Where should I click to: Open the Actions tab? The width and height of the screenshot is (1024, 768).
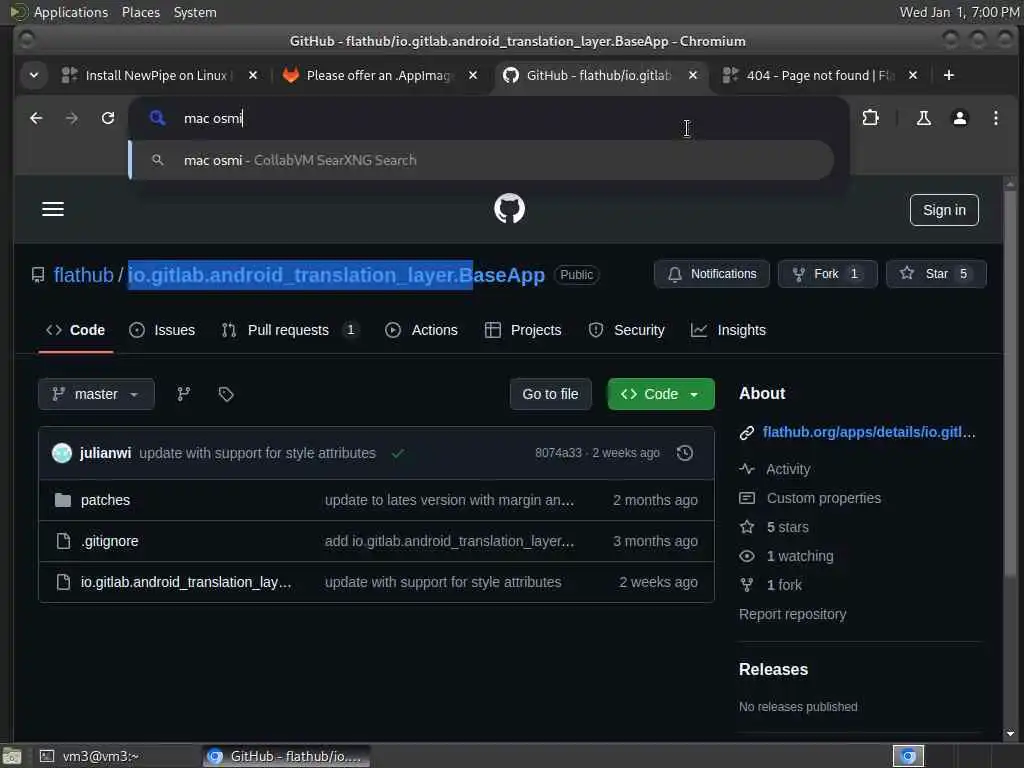point(421,330)
